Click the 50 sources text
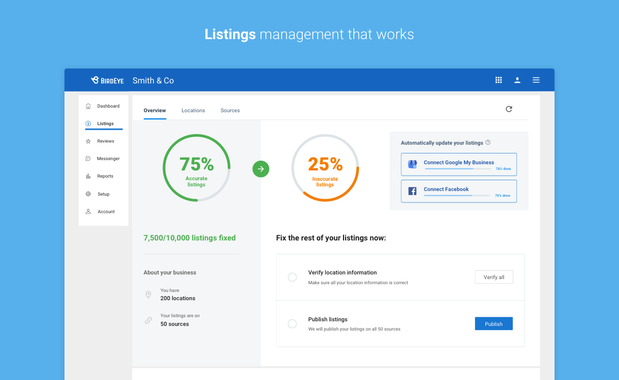The image size is (619, 380). pyautogui.click(x=174, y=324)
